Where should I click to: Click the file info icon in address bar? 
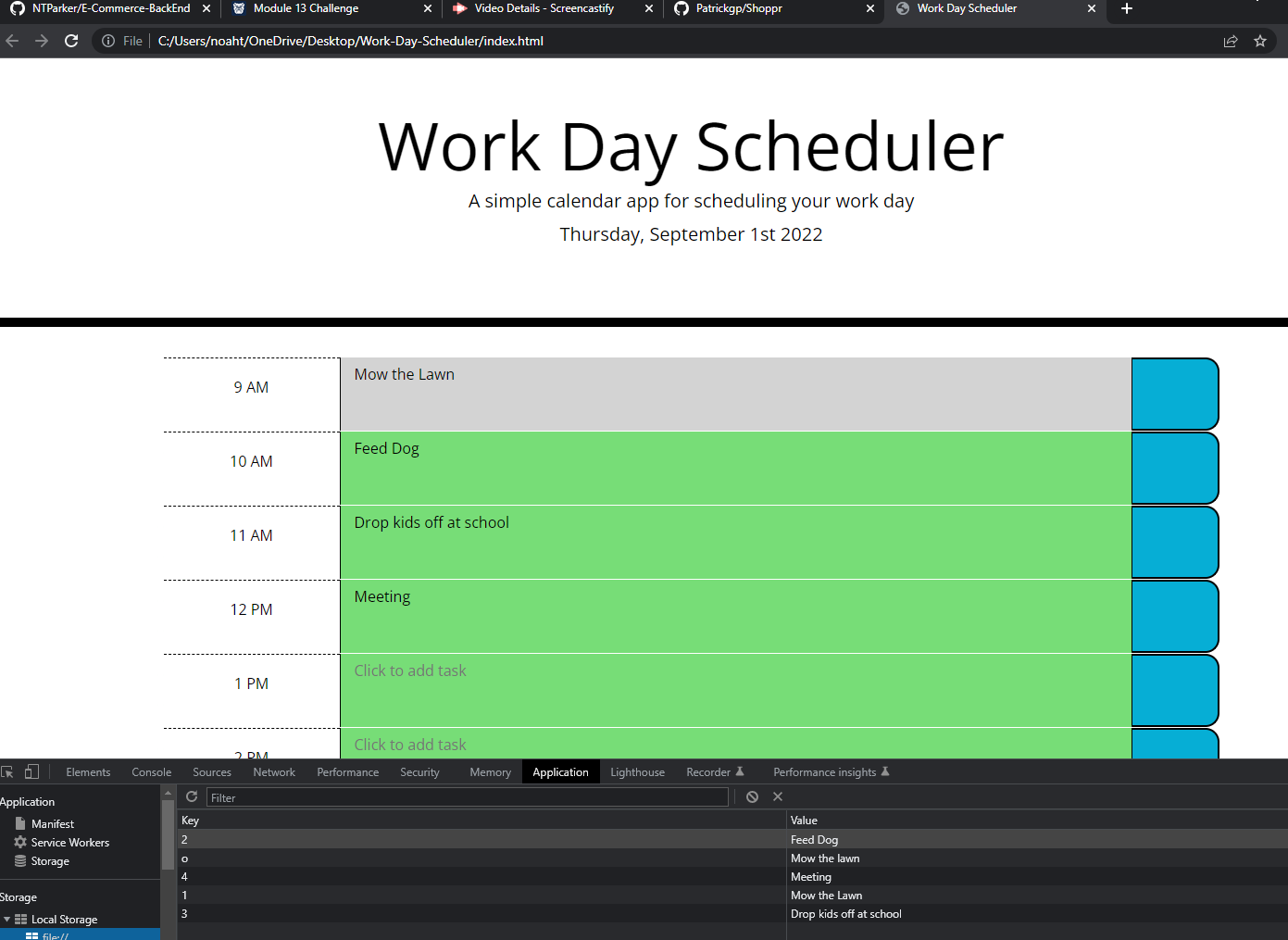click(108, 41)
